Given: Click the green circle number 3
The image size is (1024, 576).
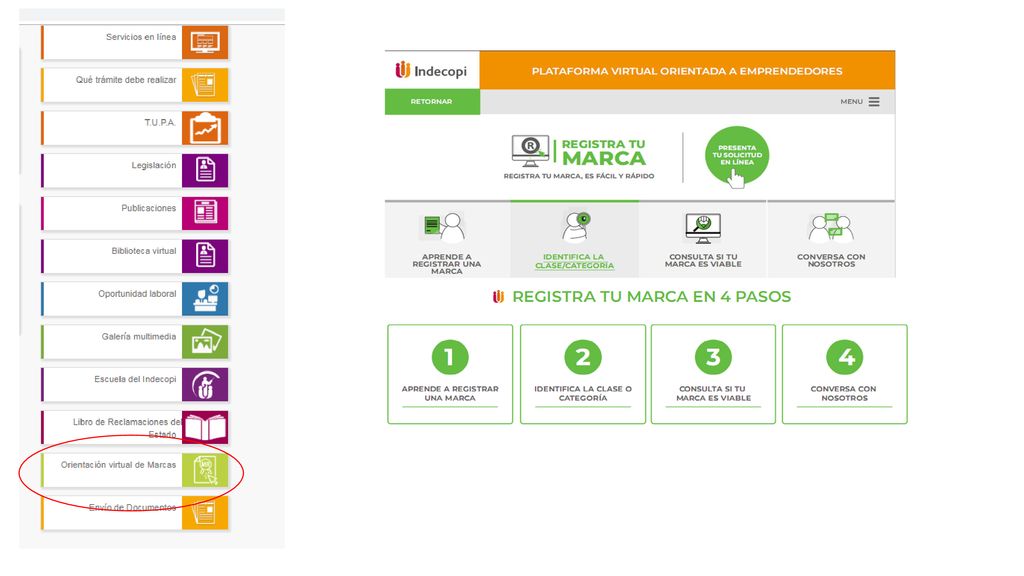Looking at the screenshot, I should coord(713,357).
